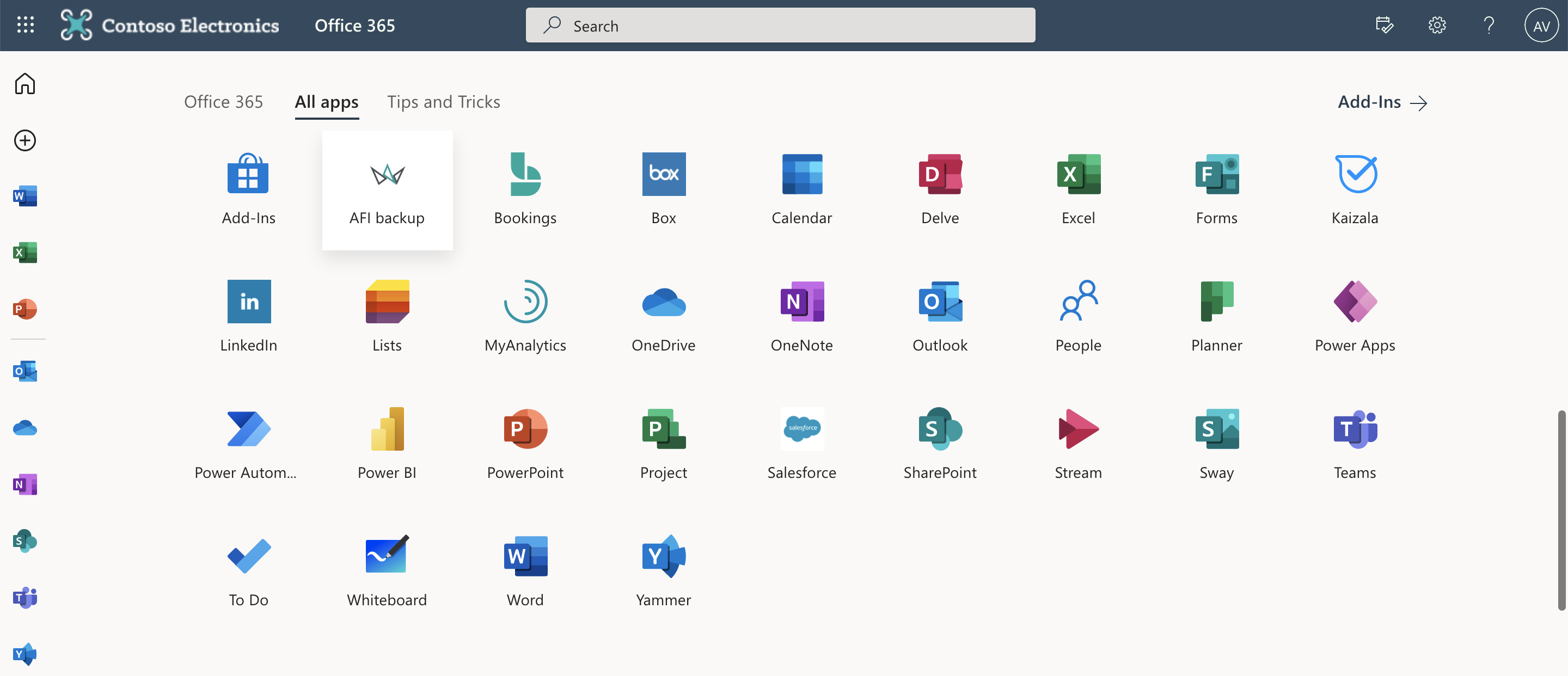The image size is (1568, 676).
Task: Open the MyAnalytics app
Action: pyautogui.click(x=525, y=316)
